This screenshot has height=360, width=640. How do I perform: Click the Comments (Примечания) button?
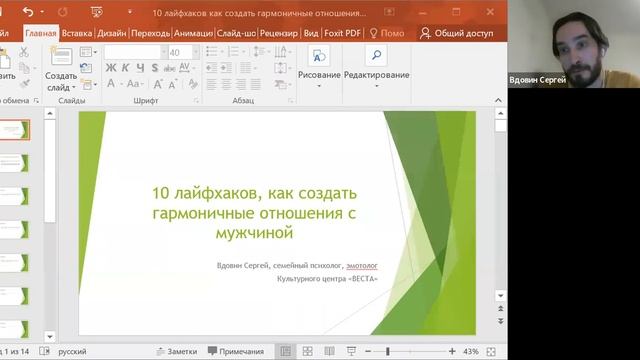[x=236, y=351]
